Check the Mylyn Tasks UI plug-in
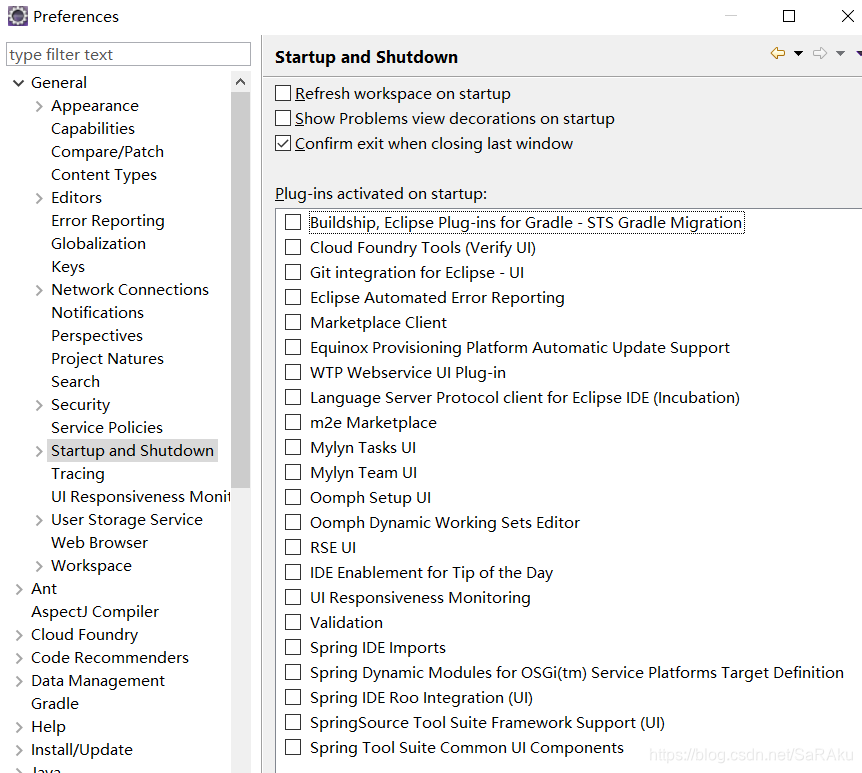The width and height of the screenshot is (862, 773). tap(293, 448)
